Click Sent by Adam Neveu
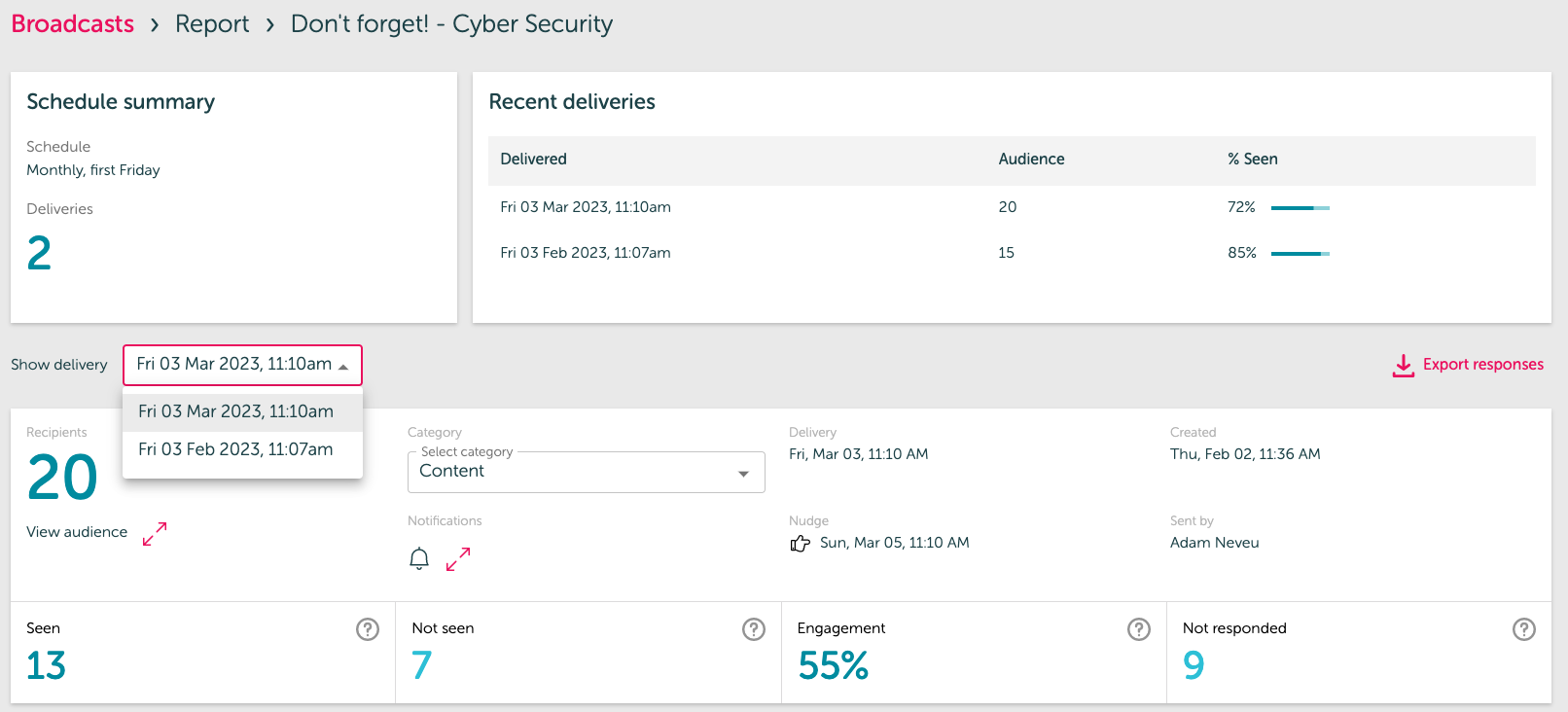The image size is (1568, 712). pyautogui.click(x=1215, y=543)
